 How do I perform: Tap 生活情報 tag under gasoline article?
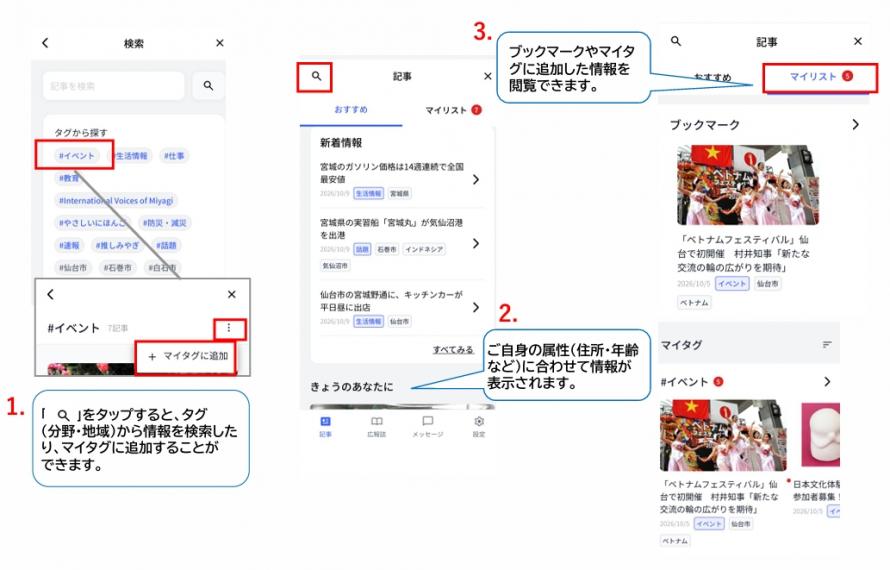pyautogui.click(x=368, y=194)
